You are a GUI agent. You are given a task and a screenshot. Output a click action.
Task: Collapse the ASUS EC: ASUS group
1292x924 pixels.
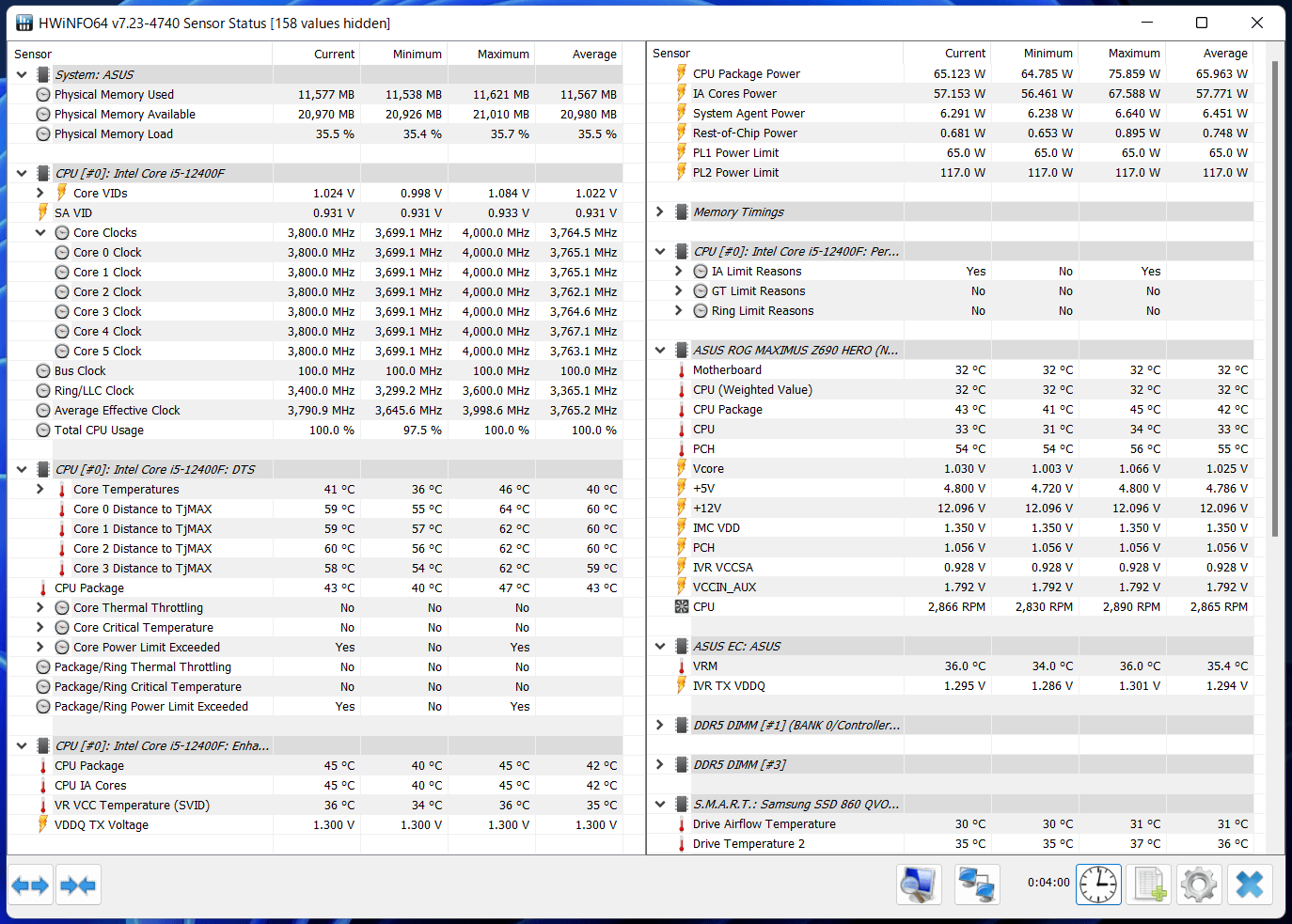coord(660,647)
